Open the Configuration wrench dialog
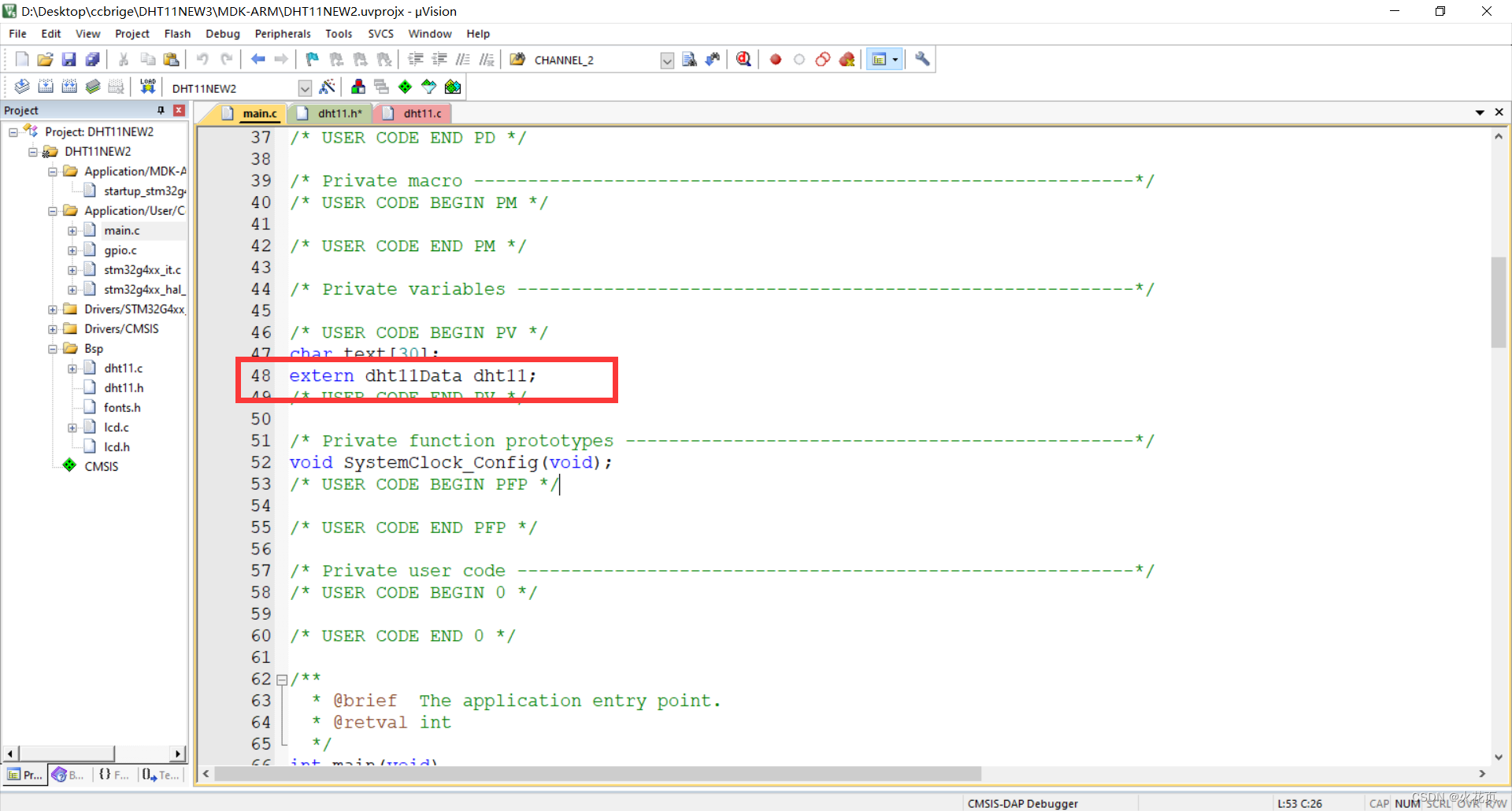1512x811 pixels. [921, 59]
